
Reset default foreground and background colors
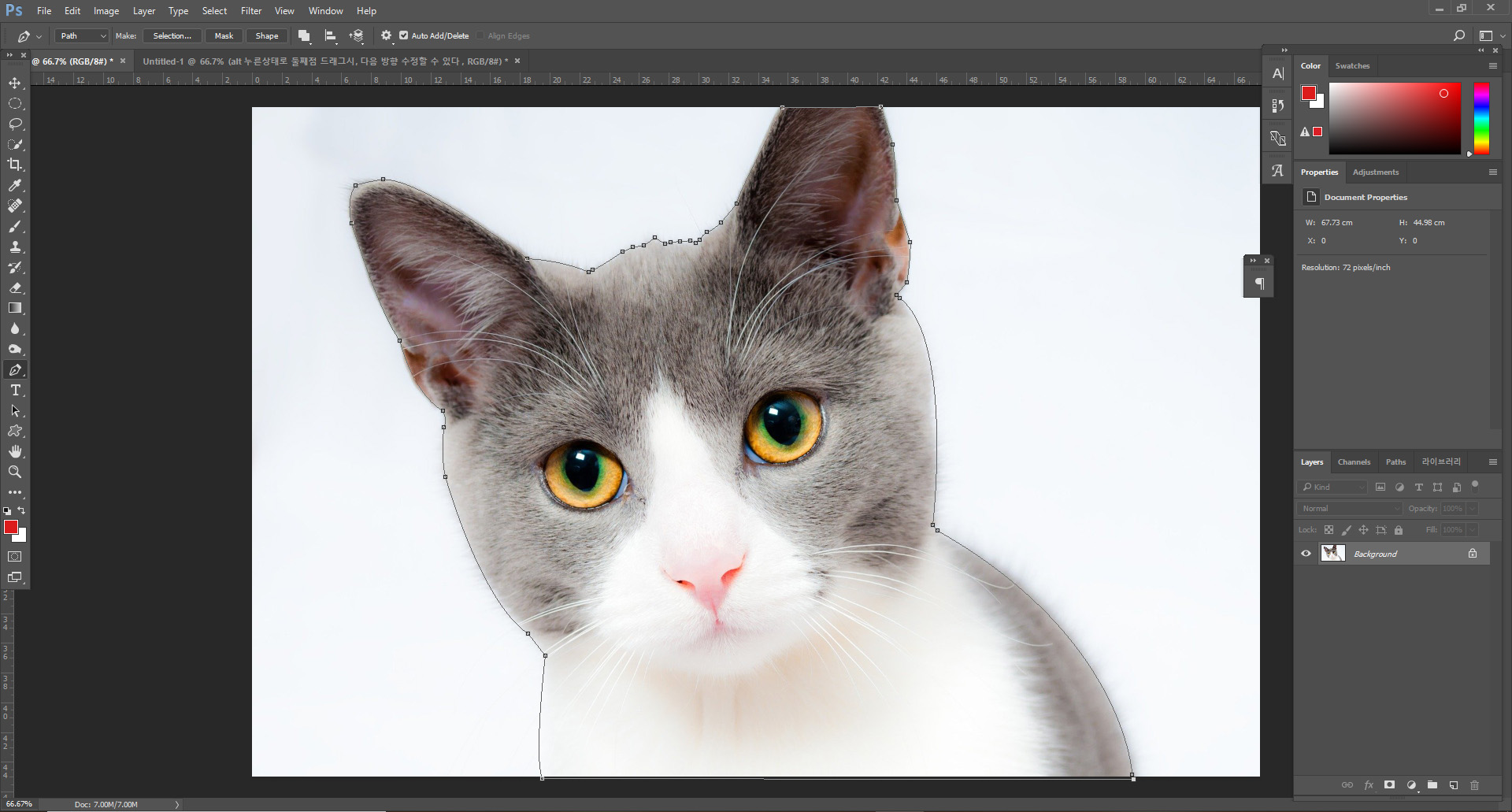pyautogui.click(x=7, y=511)
